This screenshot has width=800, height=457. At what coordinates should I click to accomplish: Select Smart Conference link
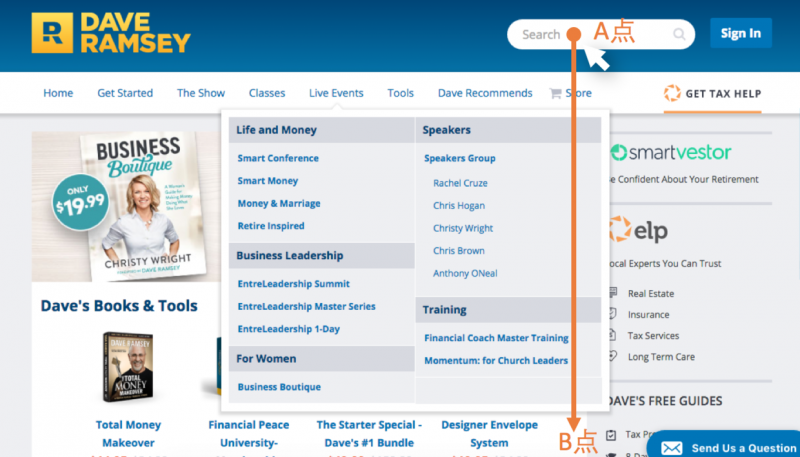(278, 158)
